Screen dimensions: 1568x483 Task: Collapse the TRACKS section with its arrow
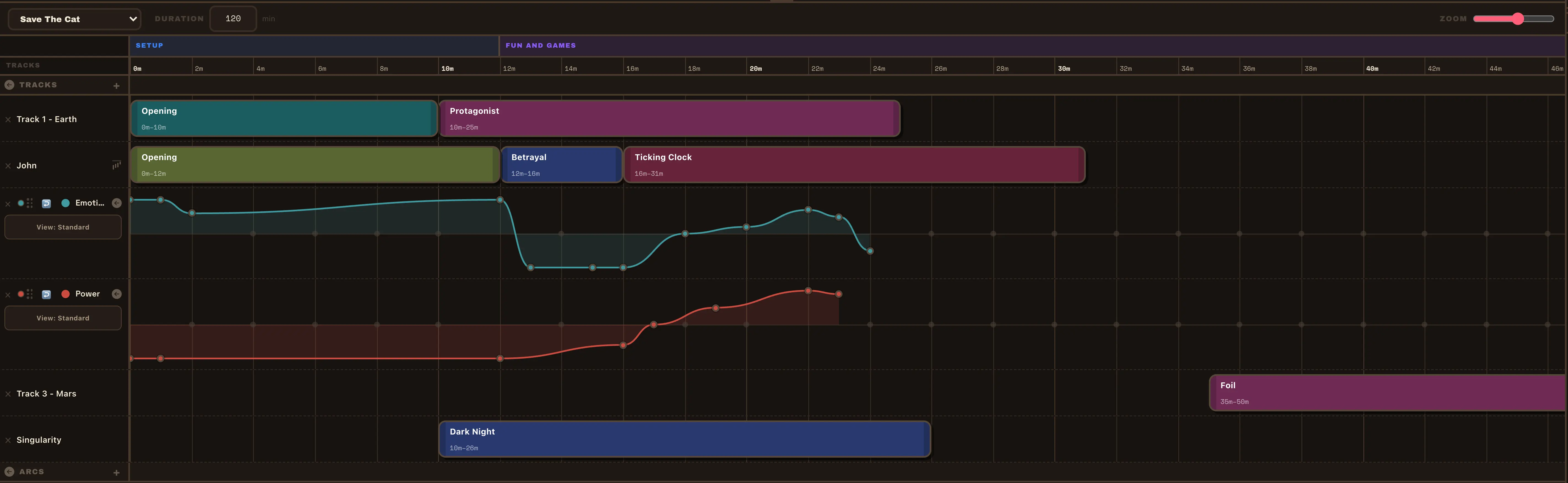coord(9,85)
